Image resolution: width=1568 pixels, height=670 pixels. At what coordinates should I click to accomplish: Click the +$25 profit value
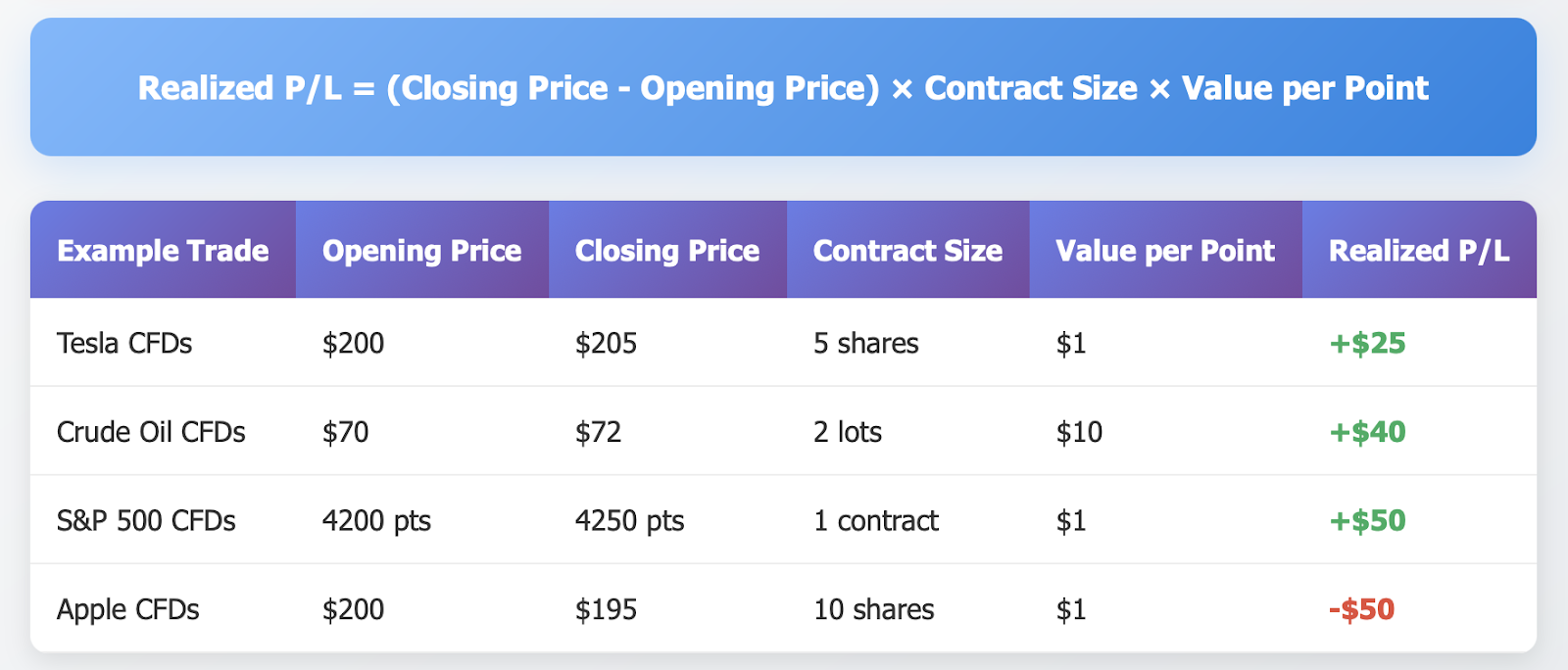tap(1367, 343)
